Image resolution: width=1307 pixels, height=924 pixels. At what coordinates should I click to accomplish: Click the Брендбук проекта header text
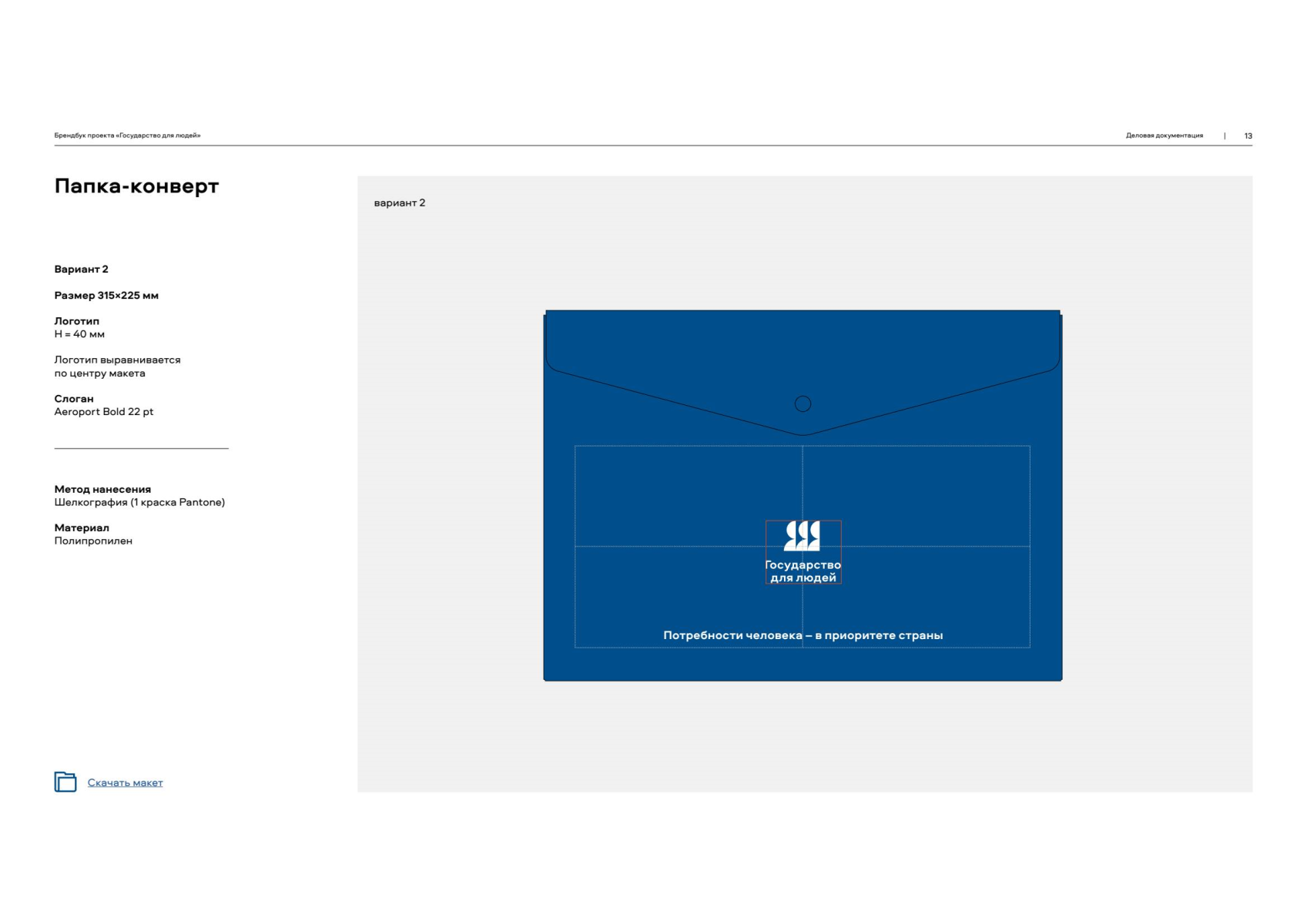coord(127,136)
